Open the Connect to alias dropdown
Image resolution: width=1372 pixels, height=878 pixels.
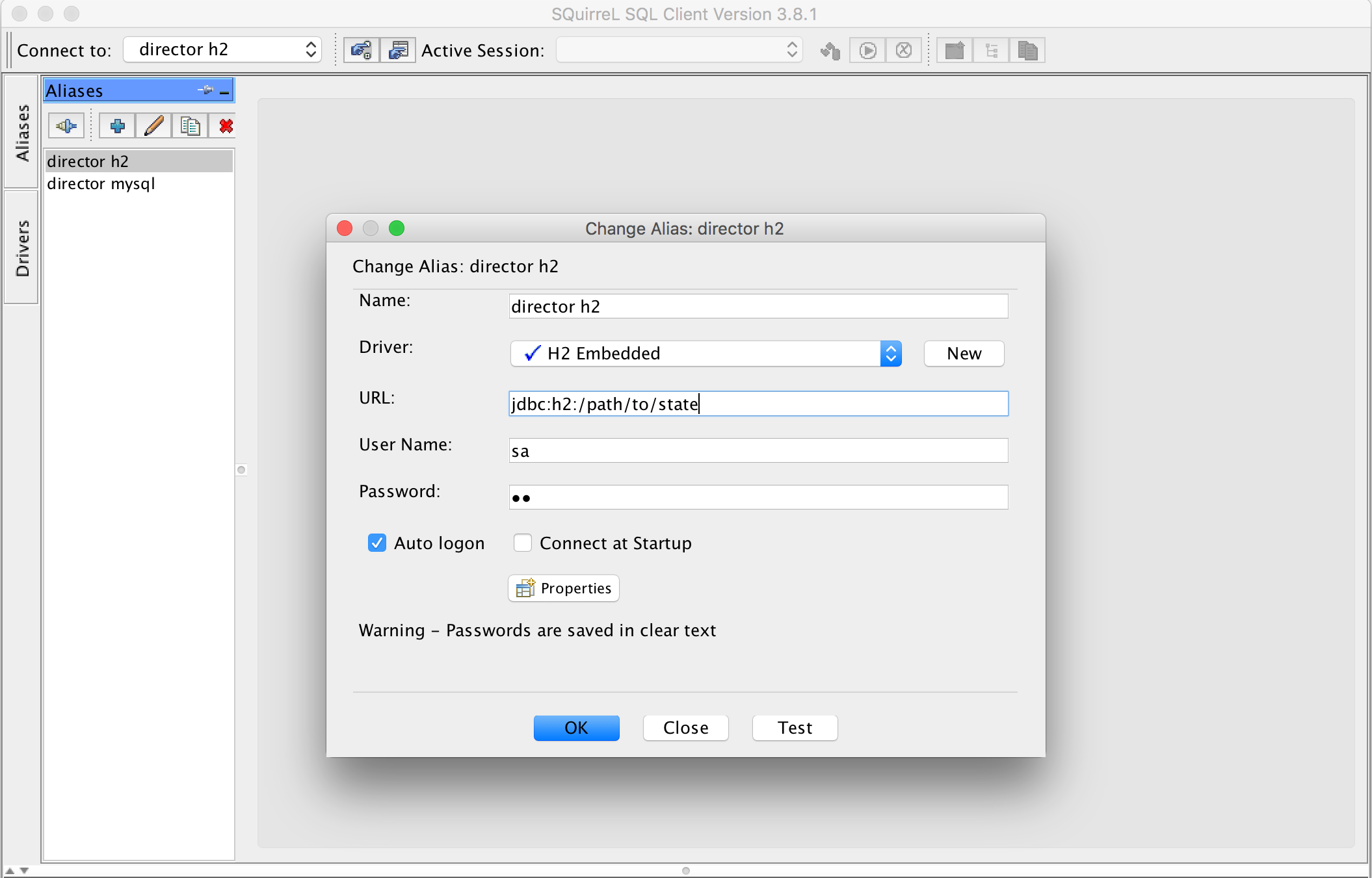pyautogui.click(x=222, y=49)
